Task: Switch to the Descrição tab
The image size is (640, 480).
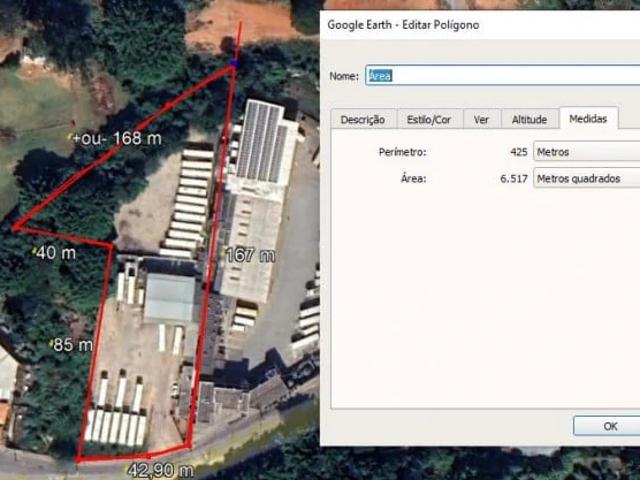Action: 363,120
